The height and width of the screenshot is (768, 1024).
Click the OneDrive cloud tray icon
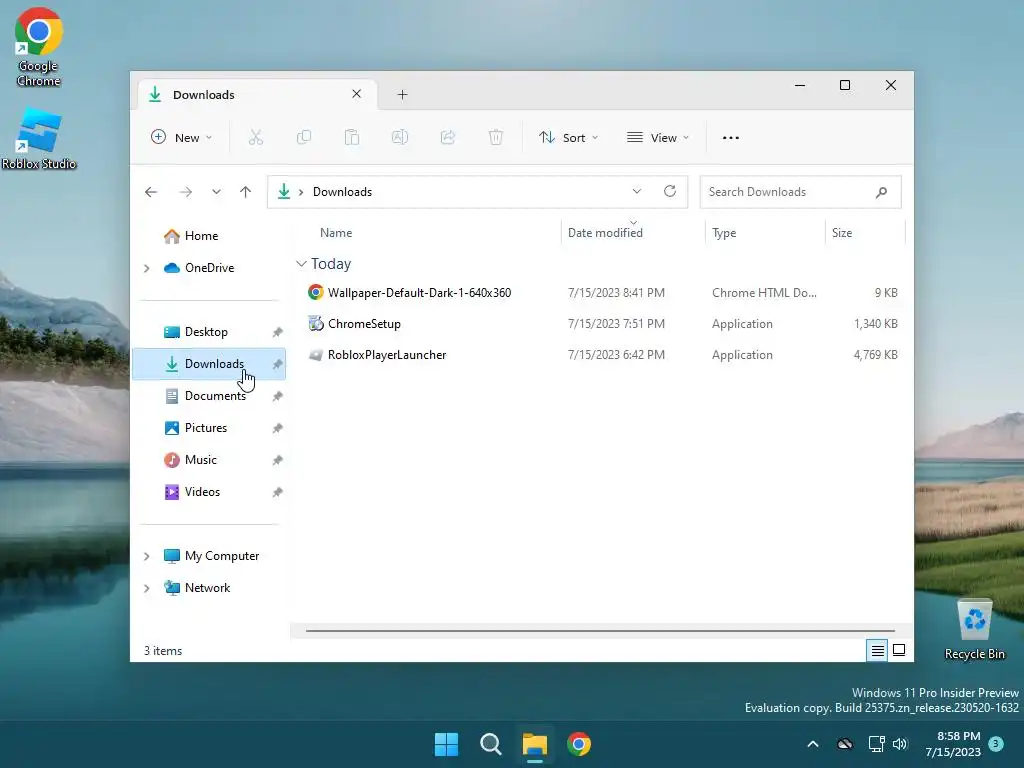(845, 744)
